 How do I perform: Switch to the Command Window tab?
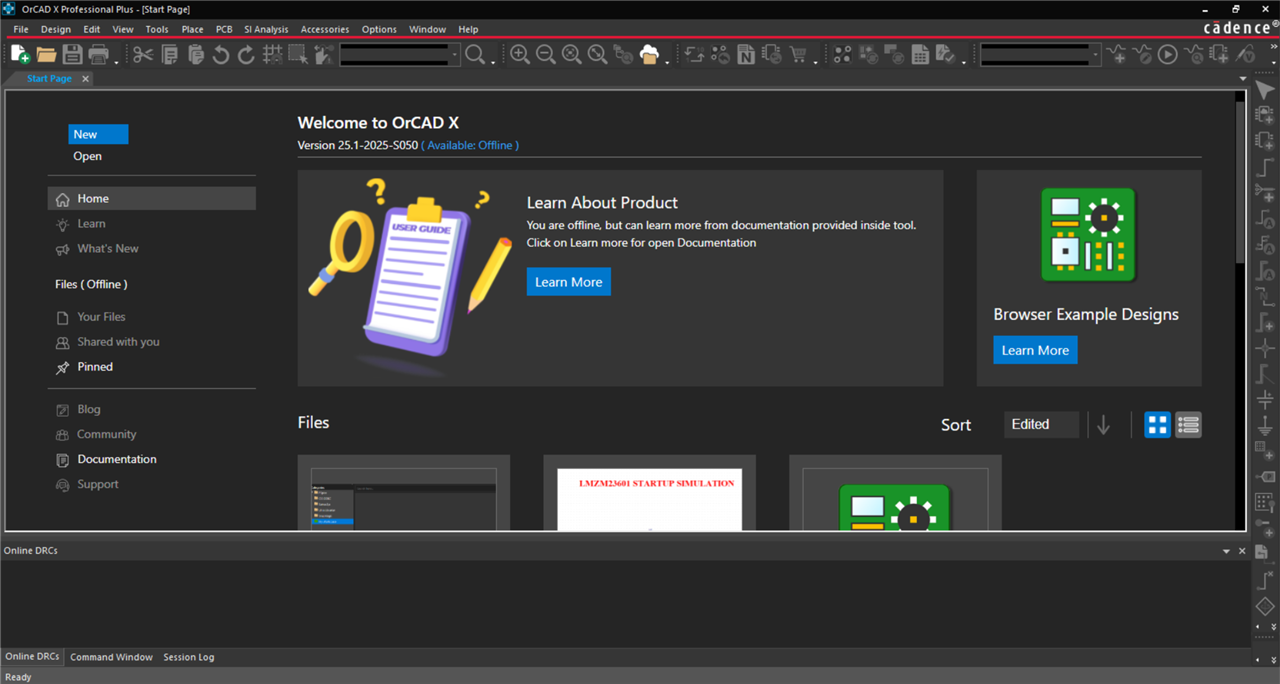tap(111, 657)
